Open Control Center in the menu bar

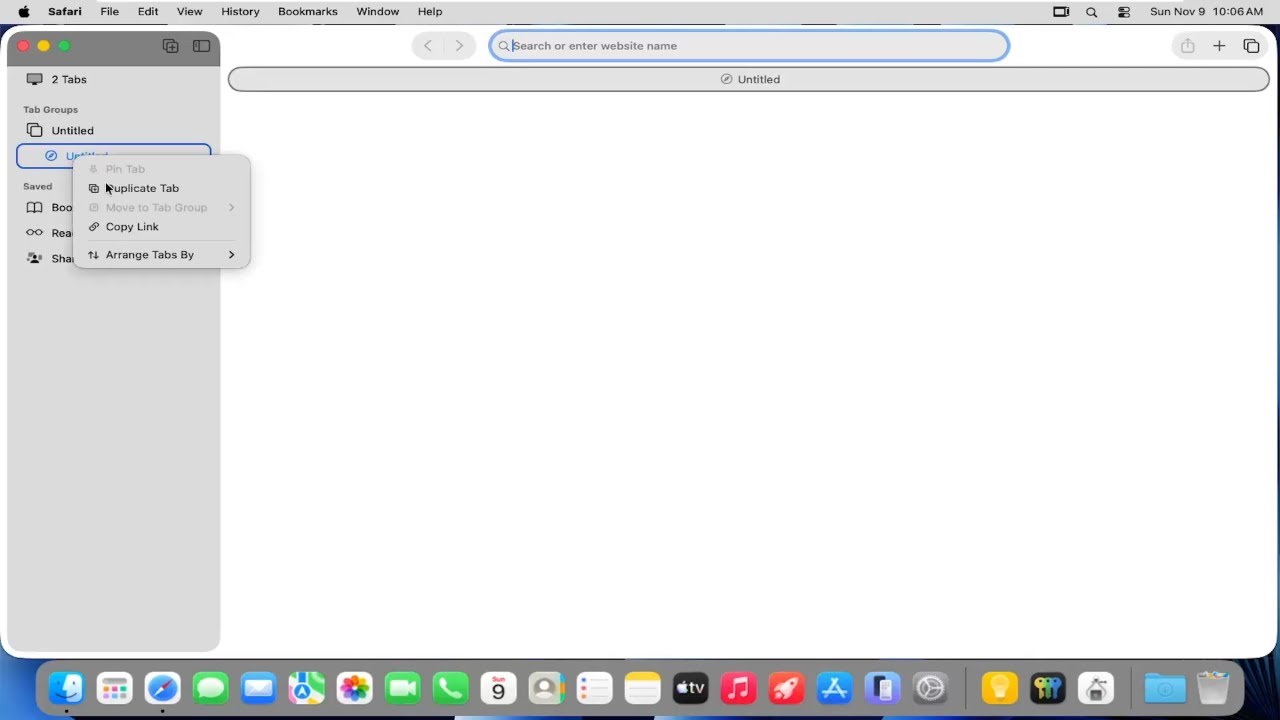[1124, 12]
